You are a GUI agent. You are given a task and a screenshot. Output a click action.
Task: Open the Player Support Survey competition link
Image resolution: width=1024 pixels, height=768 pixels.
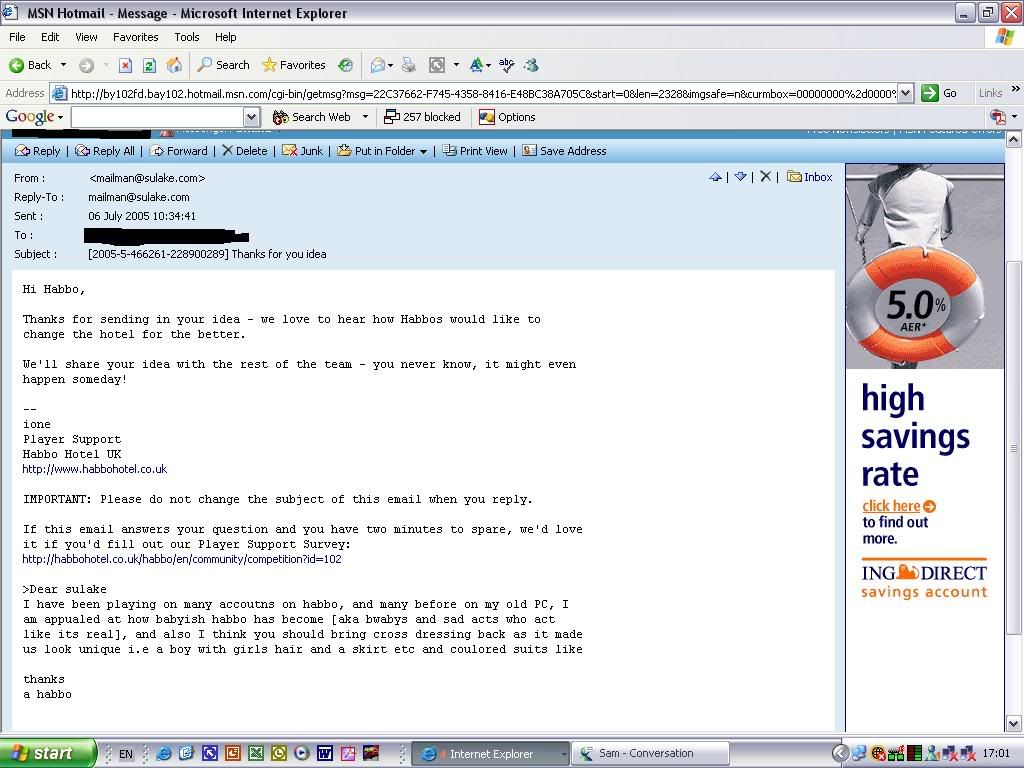[182, 559]
